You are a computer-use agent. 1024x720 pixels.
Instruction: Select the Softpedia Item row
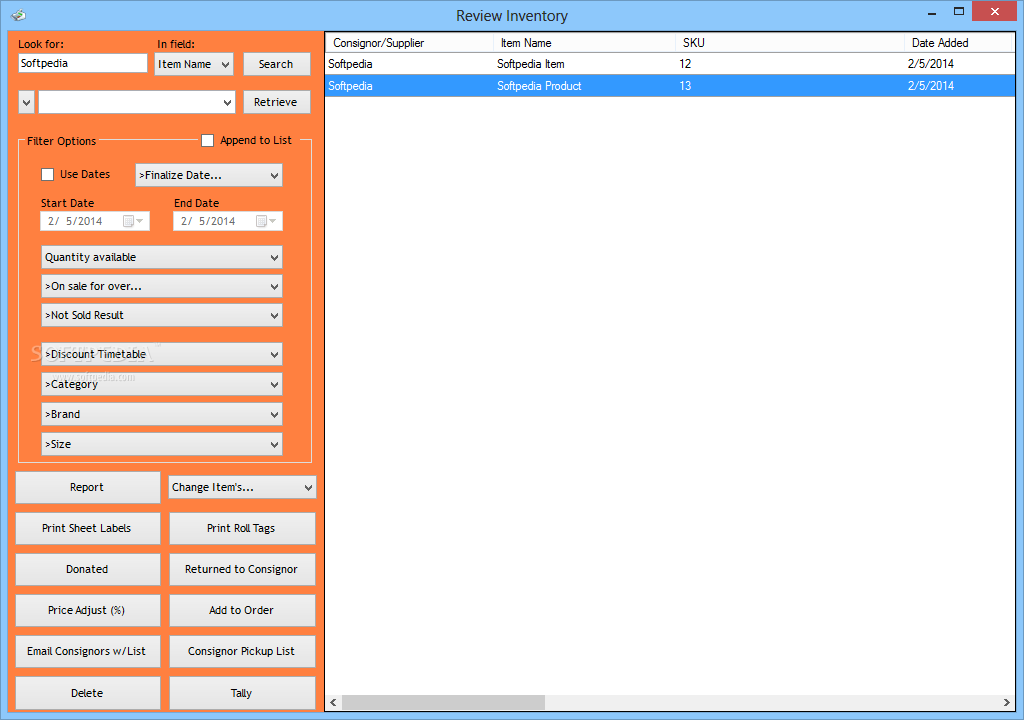click(x=670, y=64)
